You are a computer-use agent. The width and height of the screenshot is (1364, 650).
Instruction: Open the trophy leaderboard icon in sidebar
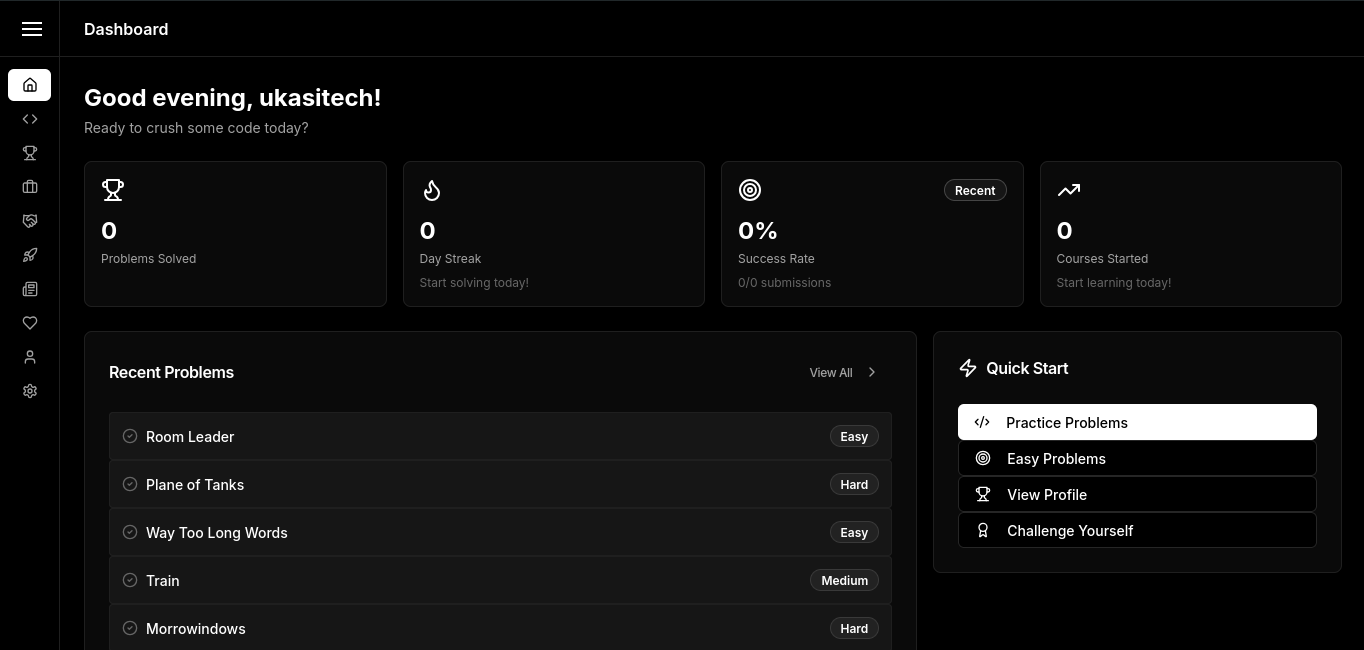pyautogui.click(x=30, y=153)
